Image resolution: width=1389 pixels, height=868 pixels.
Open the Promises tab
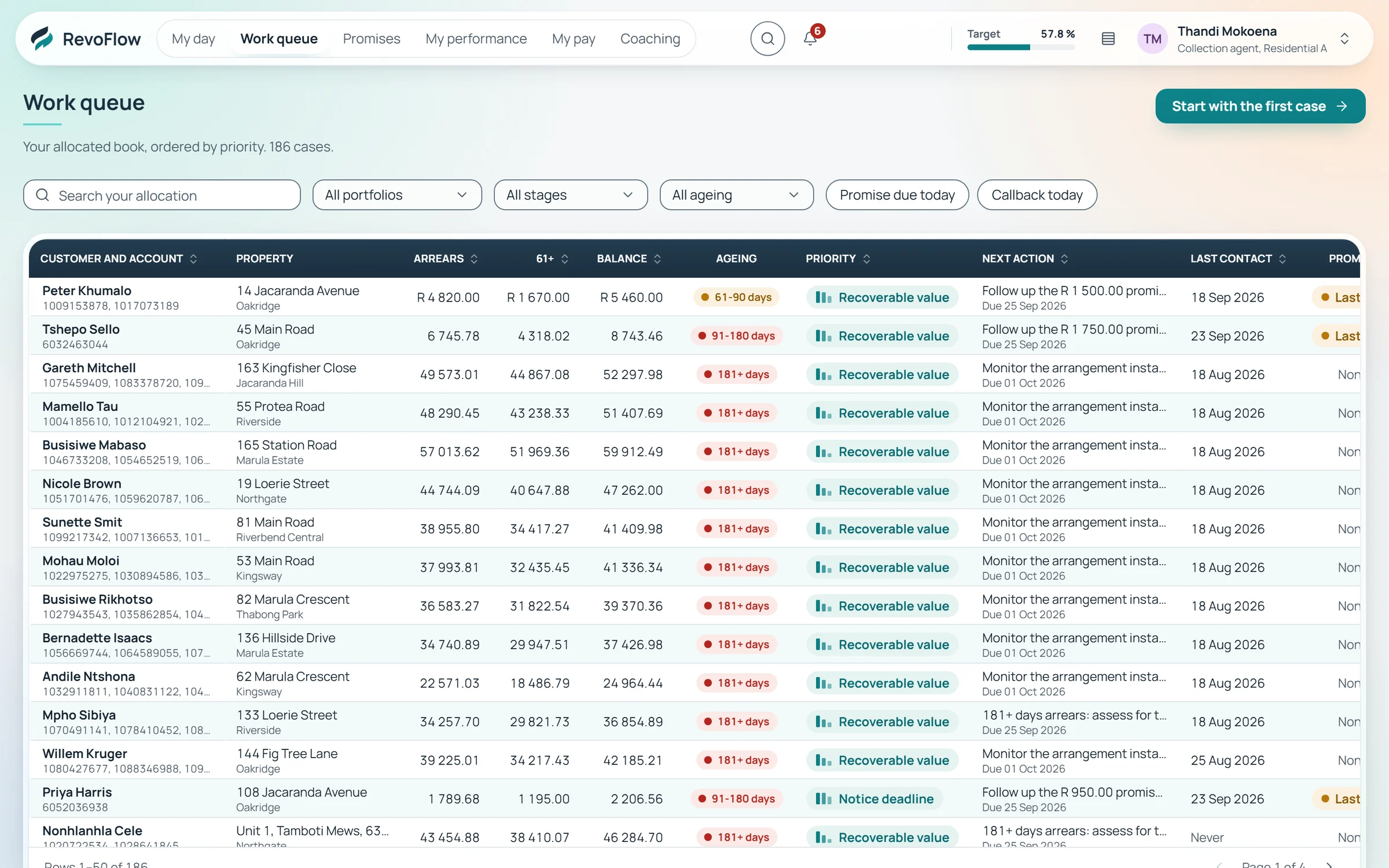point(372,39)
